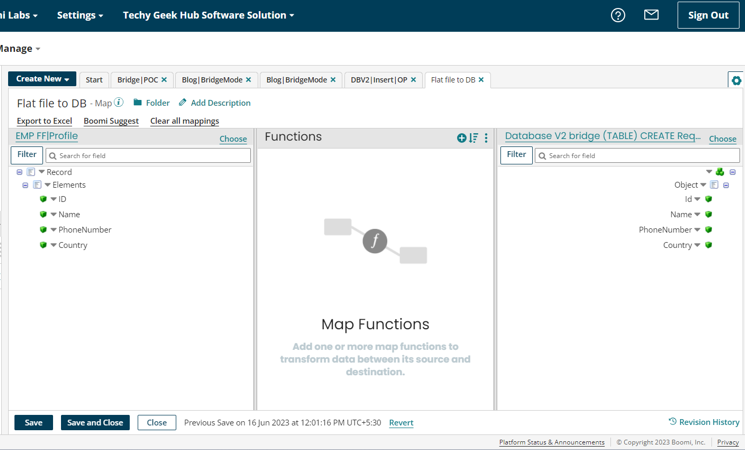Switch to the DBV2|OP tab
The image size is (745, 450).
point(378,80)
